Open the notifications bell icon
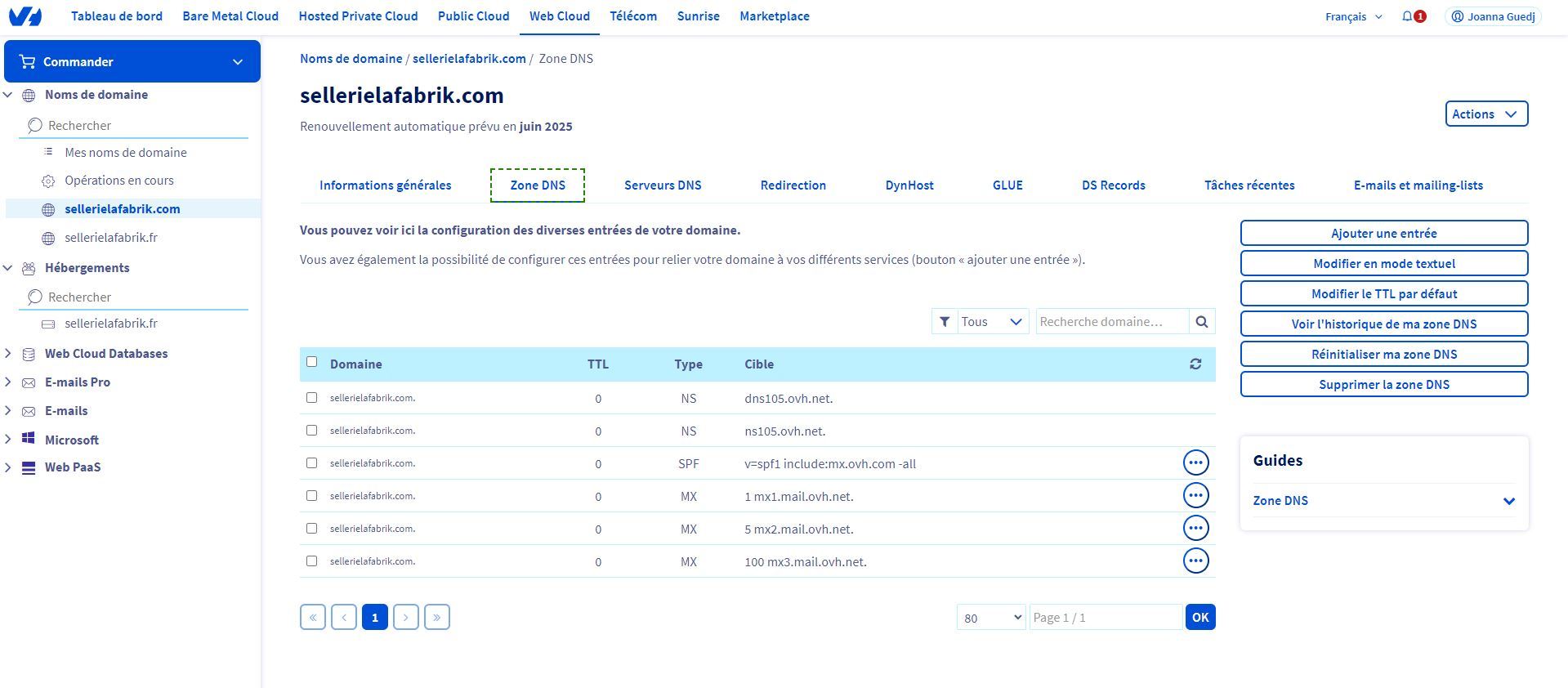 click(1407, 16)
